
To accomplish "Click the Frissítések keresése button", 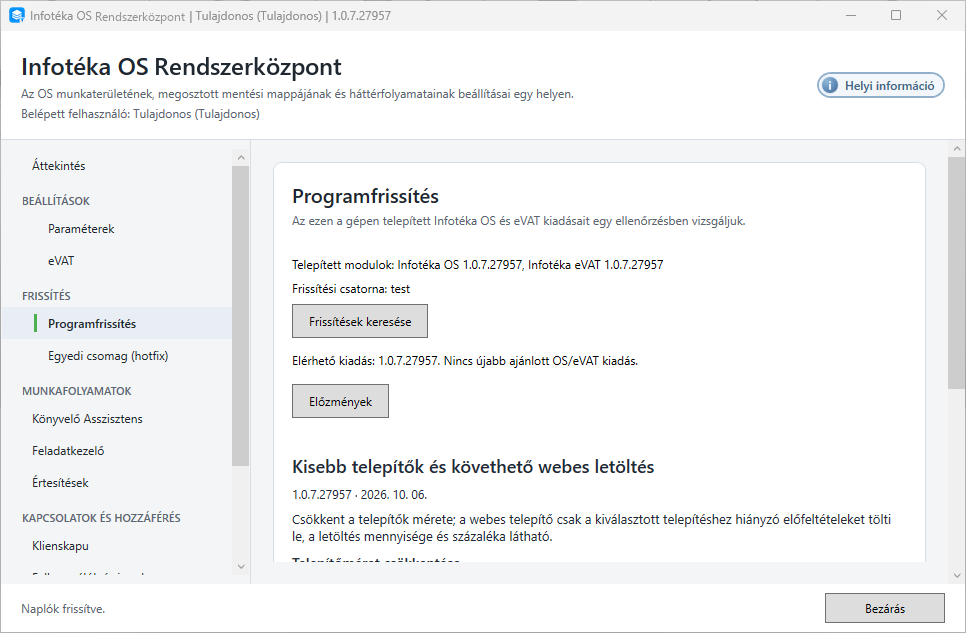I will (x=360, y=321).
